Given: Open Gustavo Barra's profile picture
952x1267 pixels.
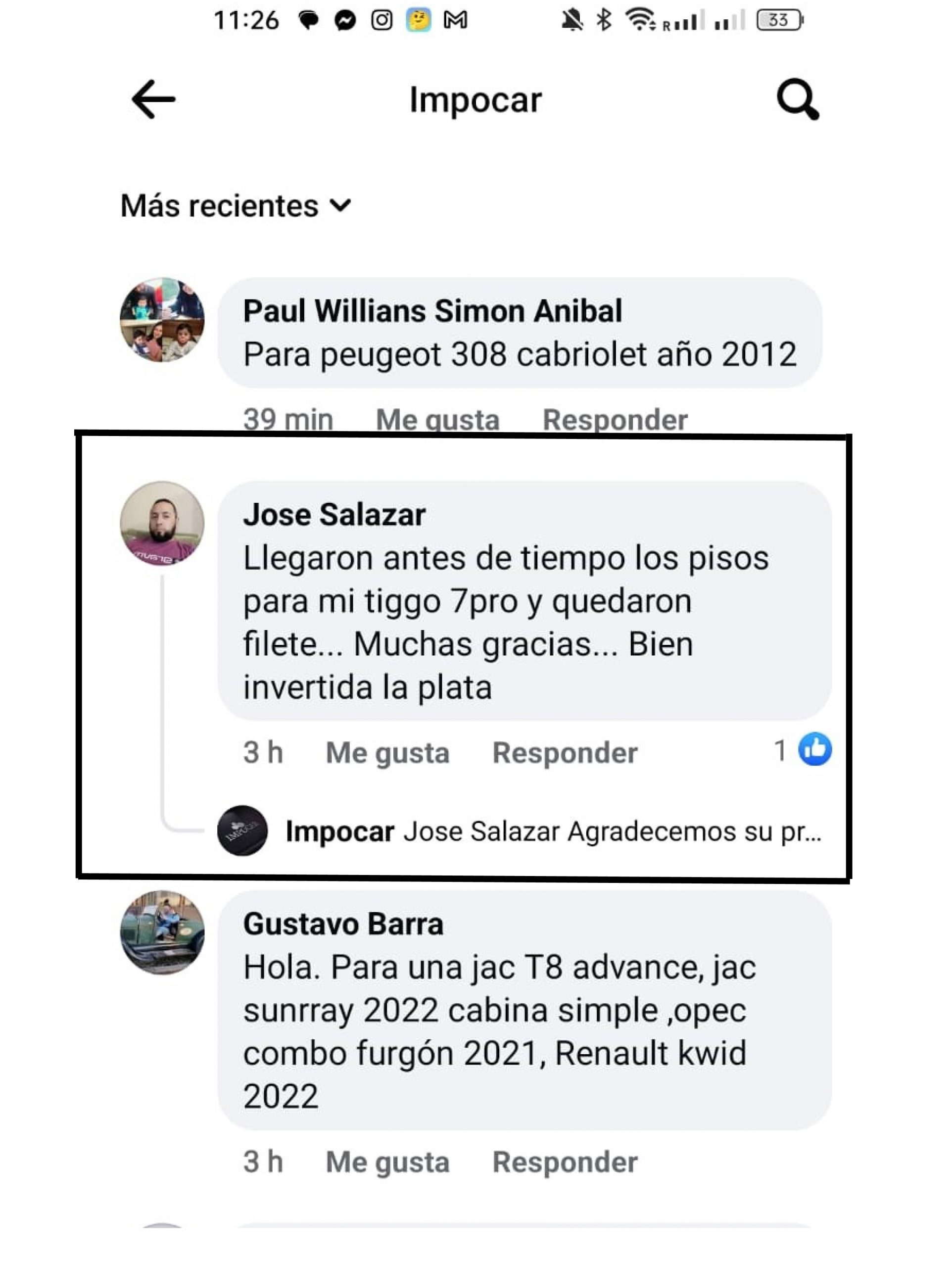Looking at the screenshot, I should [x=162, y=932].
